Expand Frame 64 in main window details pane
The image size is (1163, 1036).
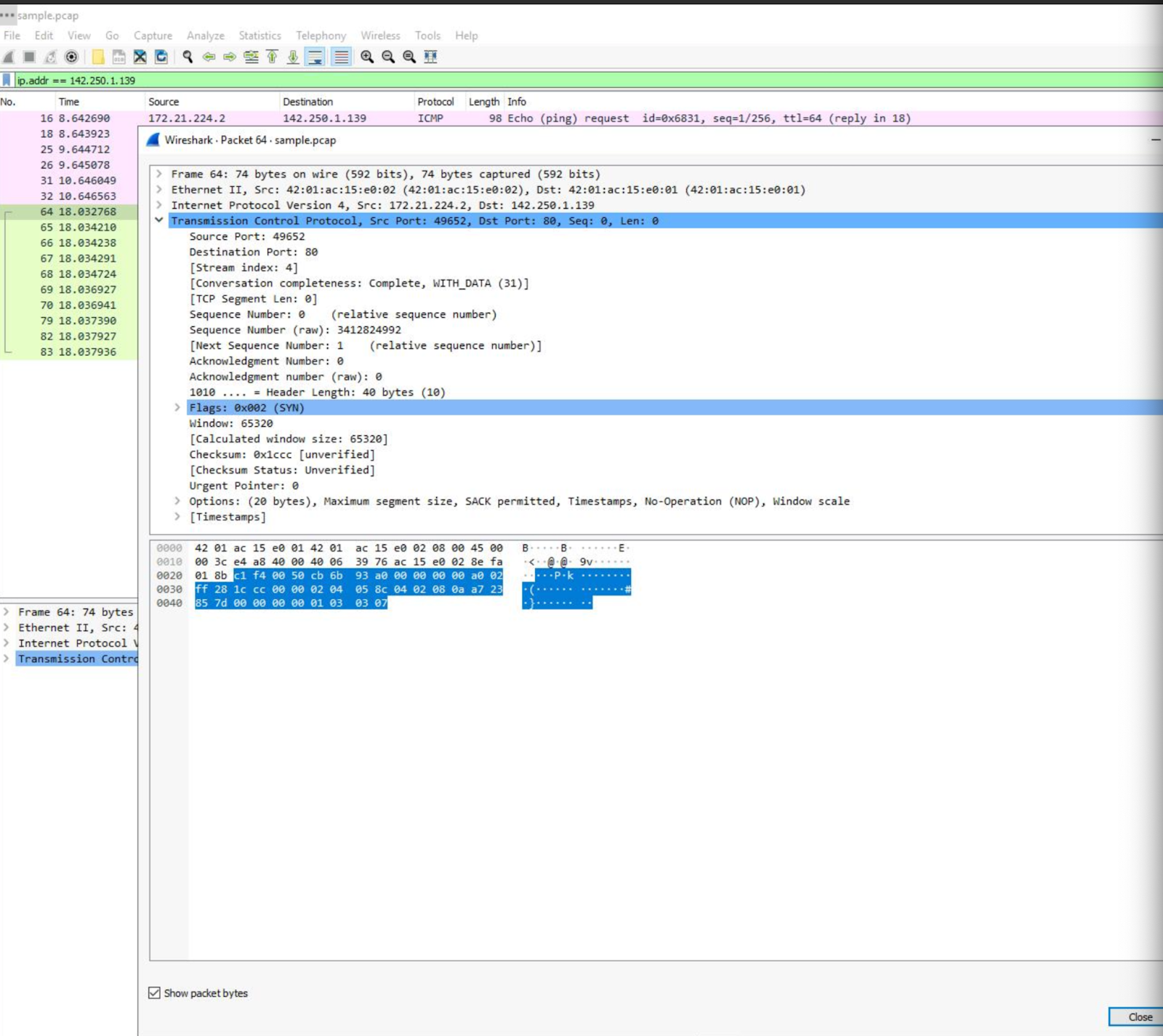(x=7, y=612)
